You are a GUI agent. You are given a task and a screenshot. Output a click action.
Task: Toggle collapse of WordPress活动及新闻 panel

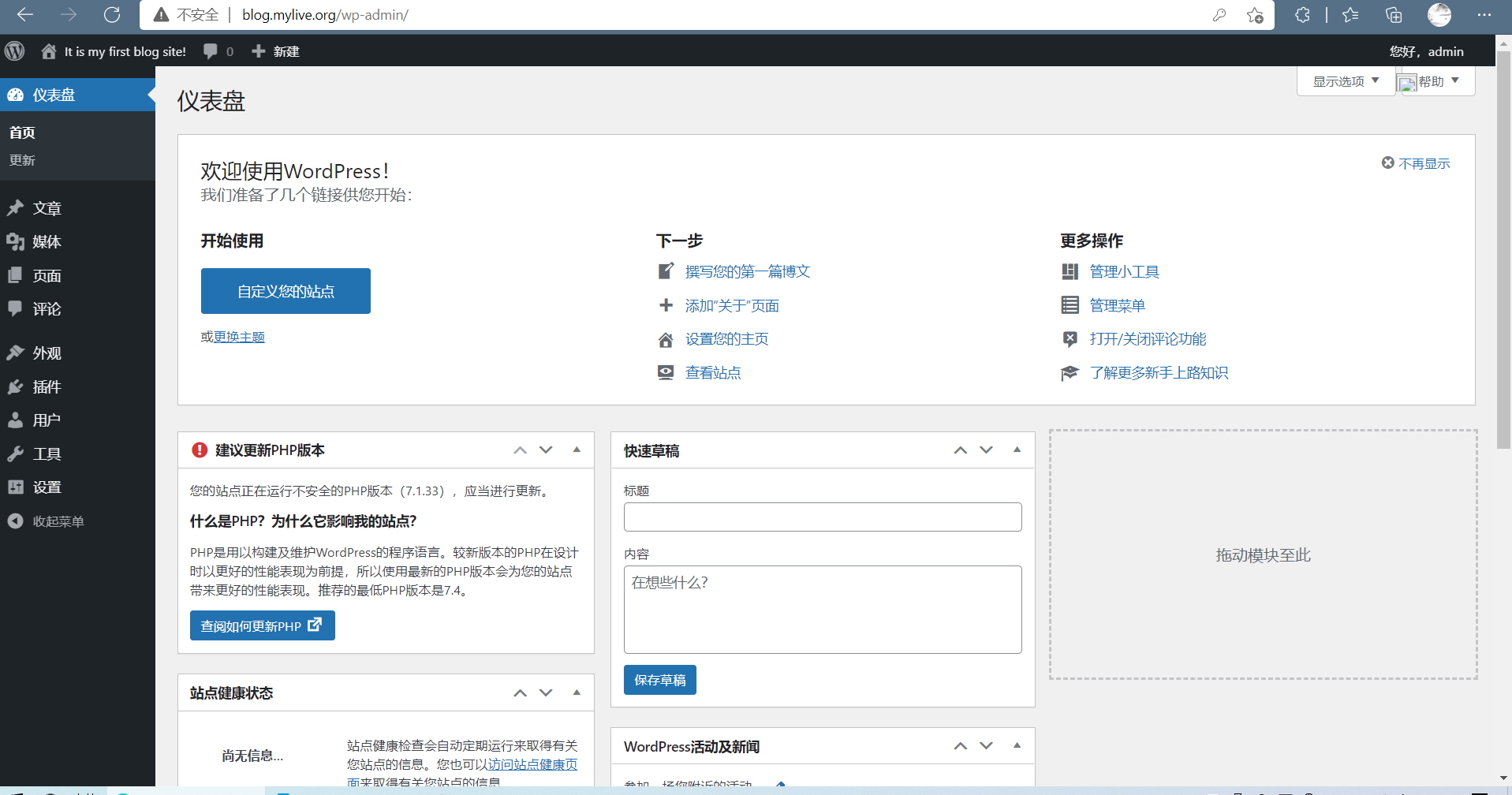1017,746
